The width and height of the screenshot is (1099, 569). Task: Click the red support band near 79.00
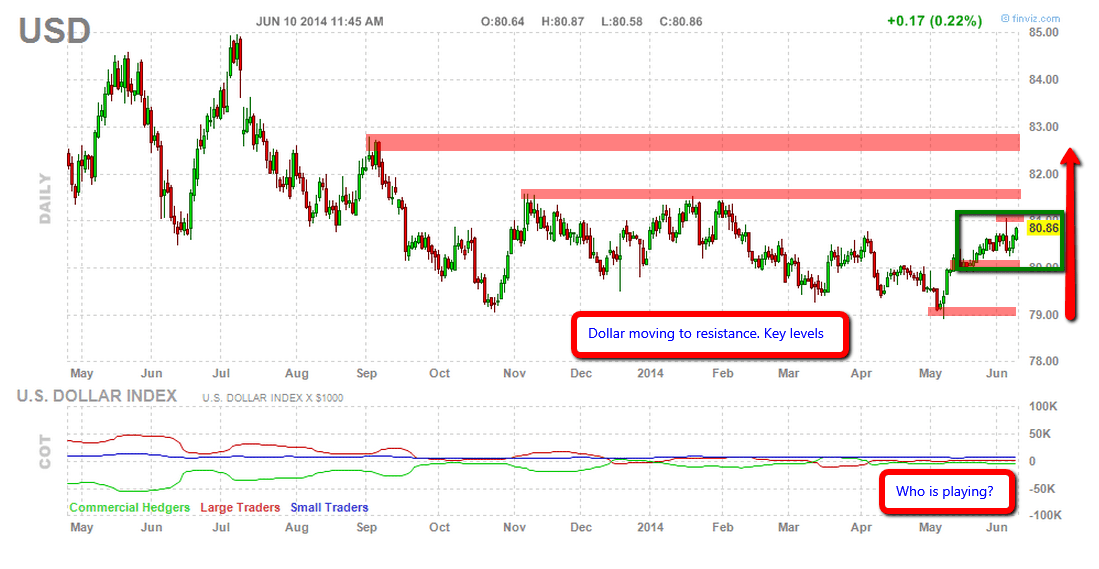(x=979, y=312)
